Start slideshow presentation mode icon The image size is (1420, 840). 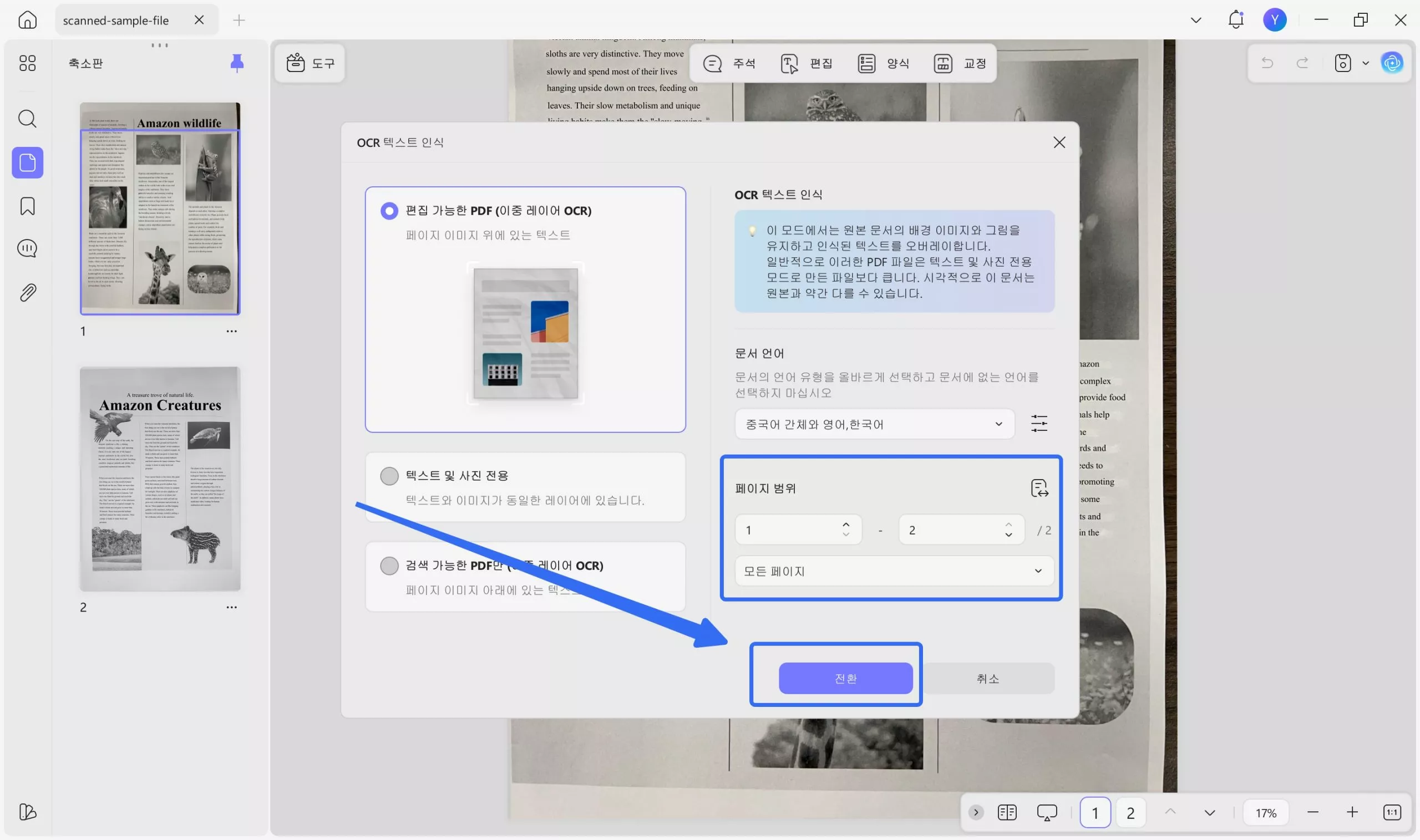pos(1047,813)
